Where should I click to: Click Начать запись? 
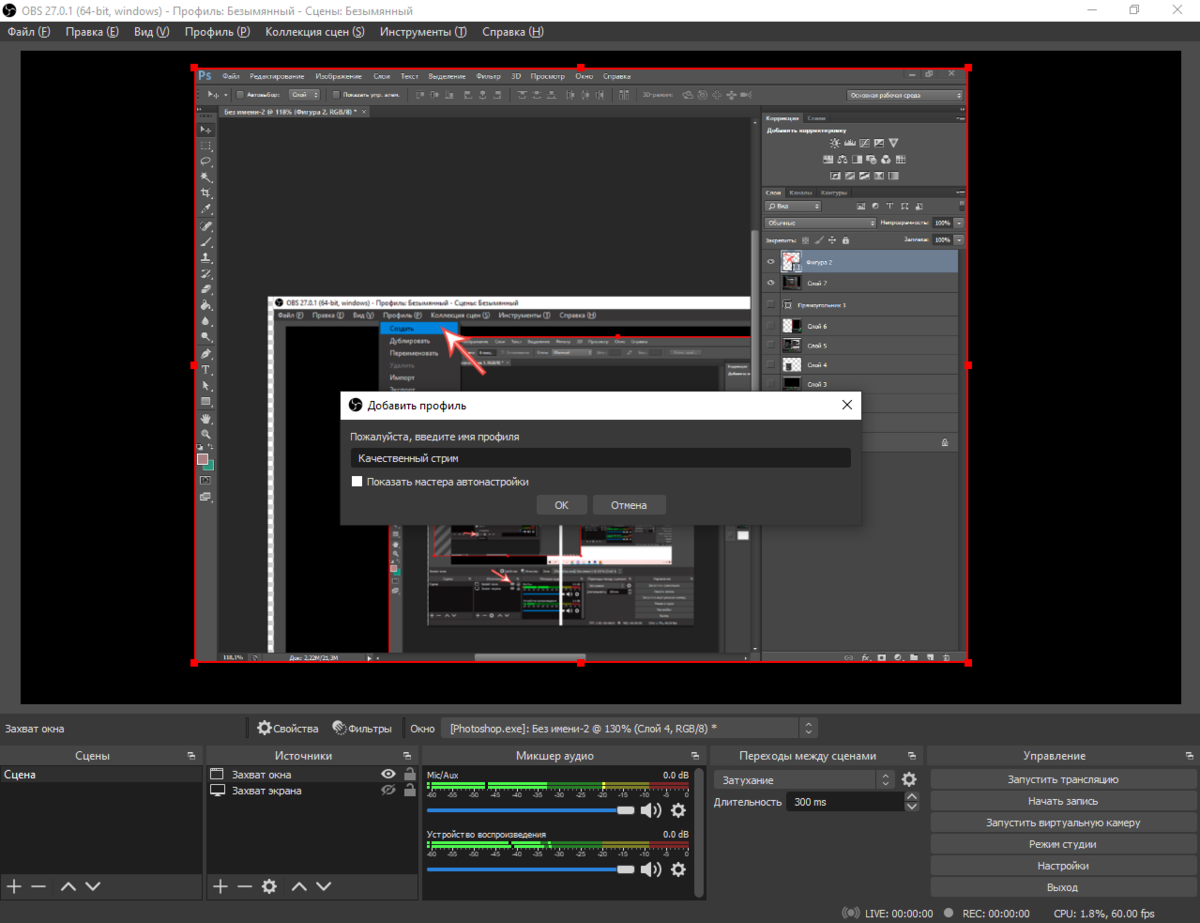[1063, 801]
